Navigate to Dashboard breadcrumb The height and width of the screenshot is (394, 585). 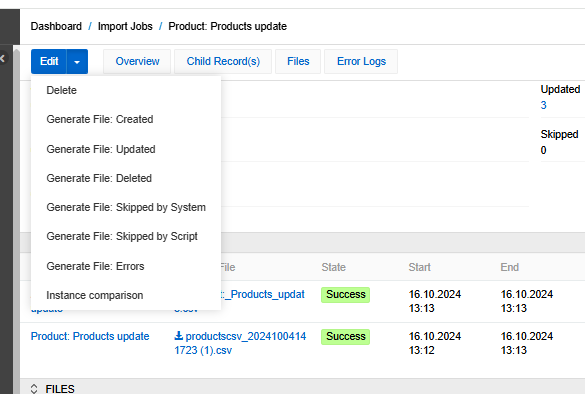pyautogui.click(x=56, y=26)
